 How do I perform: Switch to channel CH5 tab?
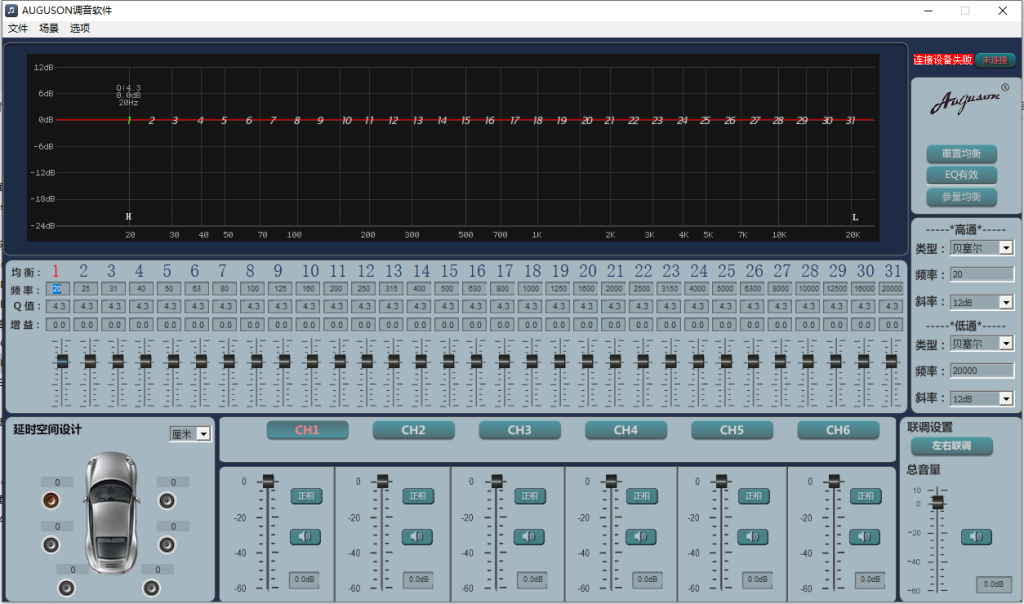(x=732, y=430)
